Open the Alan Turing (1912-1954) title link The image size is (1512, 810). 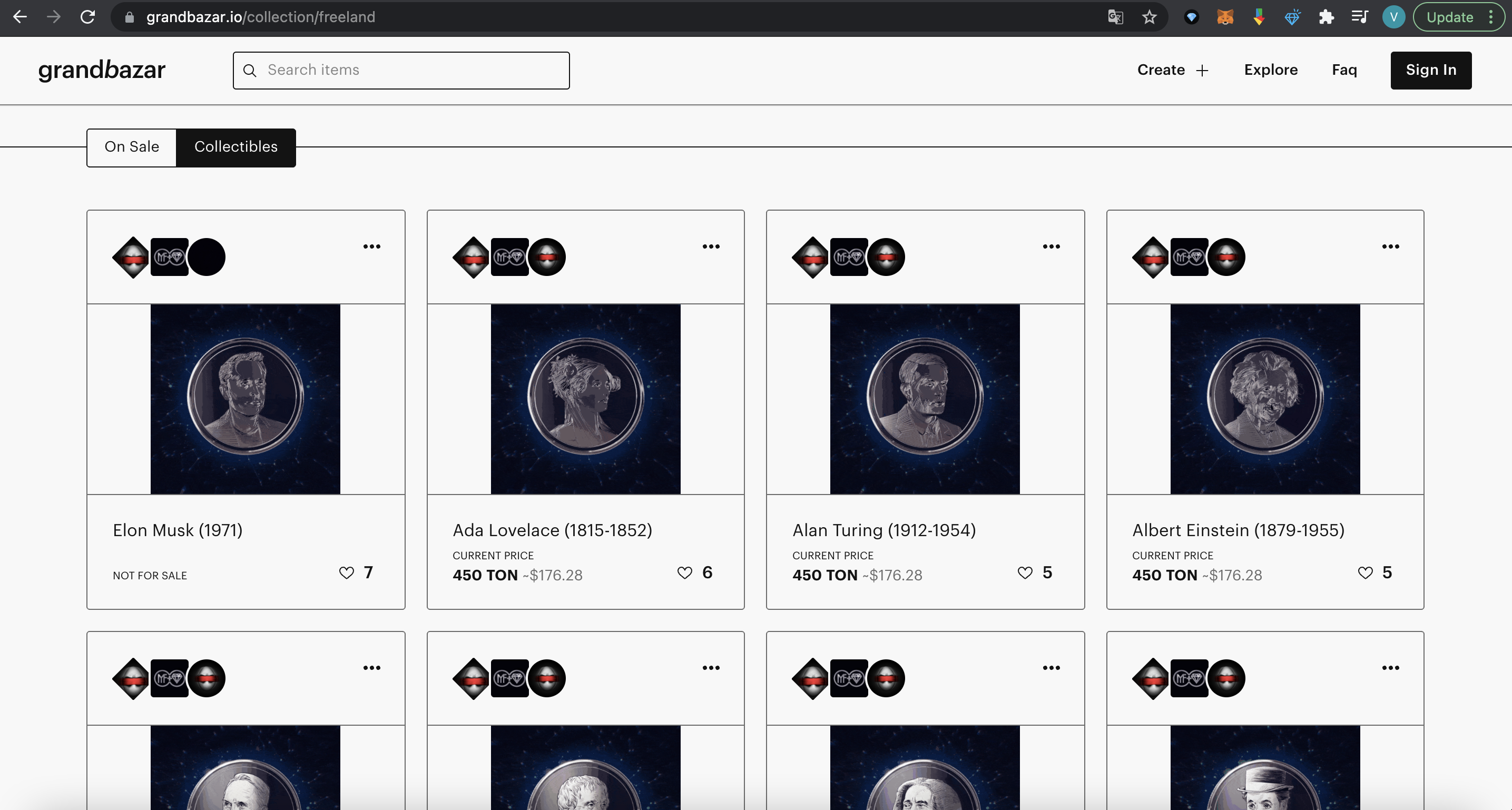point(884,531)
